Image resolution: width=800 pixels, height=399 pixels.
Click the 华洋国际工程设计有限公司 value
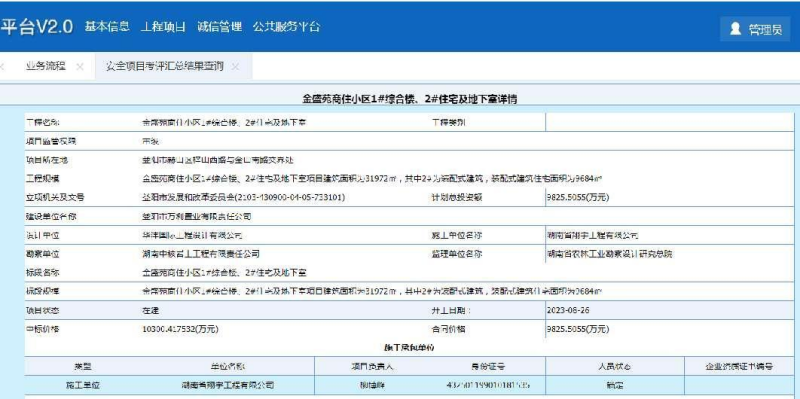point(192,235)
